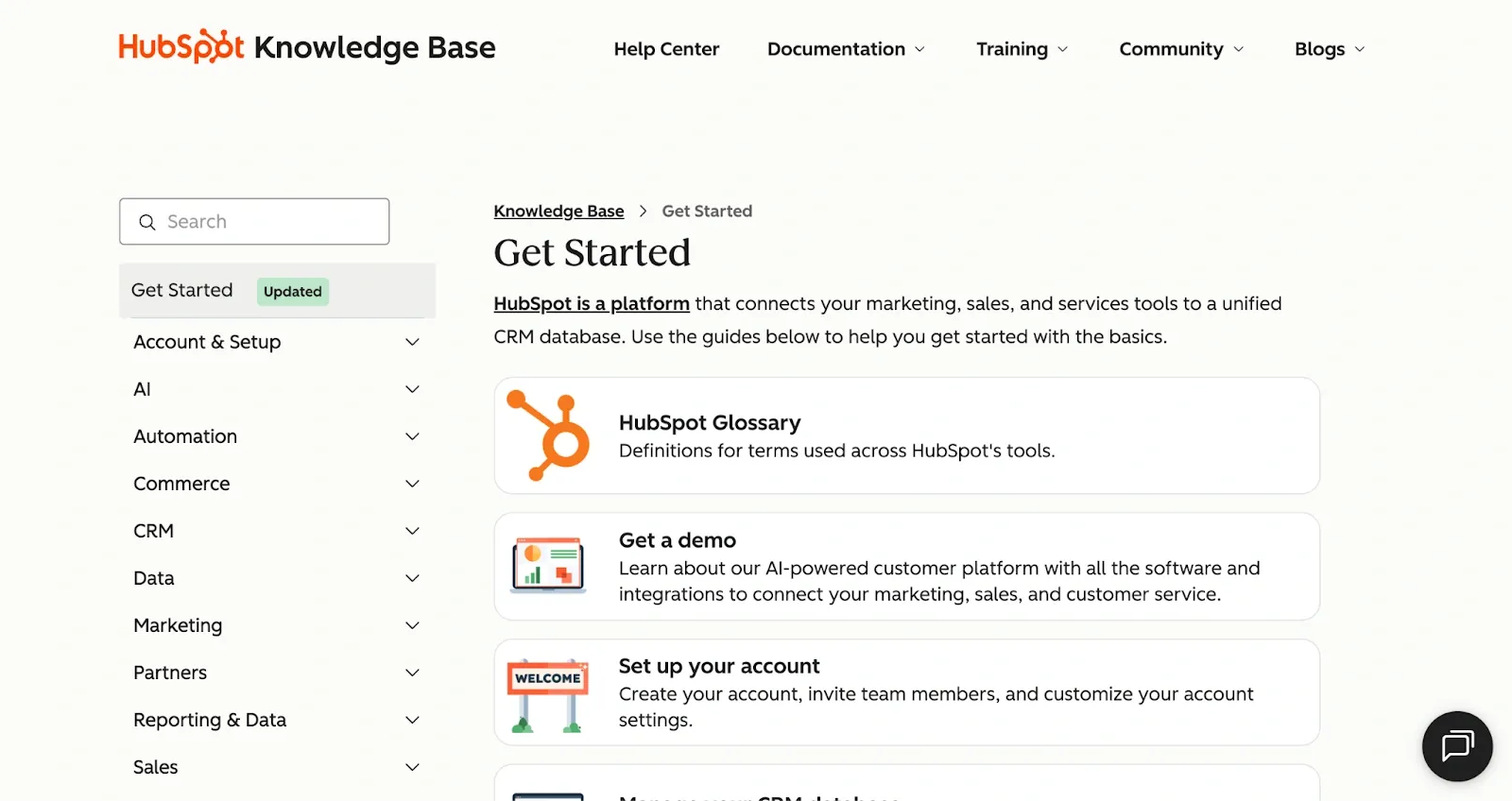Open the Training dropdown menu
This screenshot has width=1512, height=801.
pos(1022,49)
